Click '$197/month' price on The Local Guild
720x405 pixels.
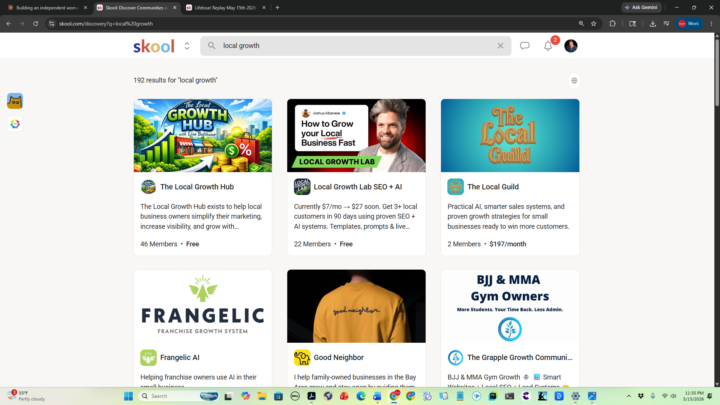[508, 244]
